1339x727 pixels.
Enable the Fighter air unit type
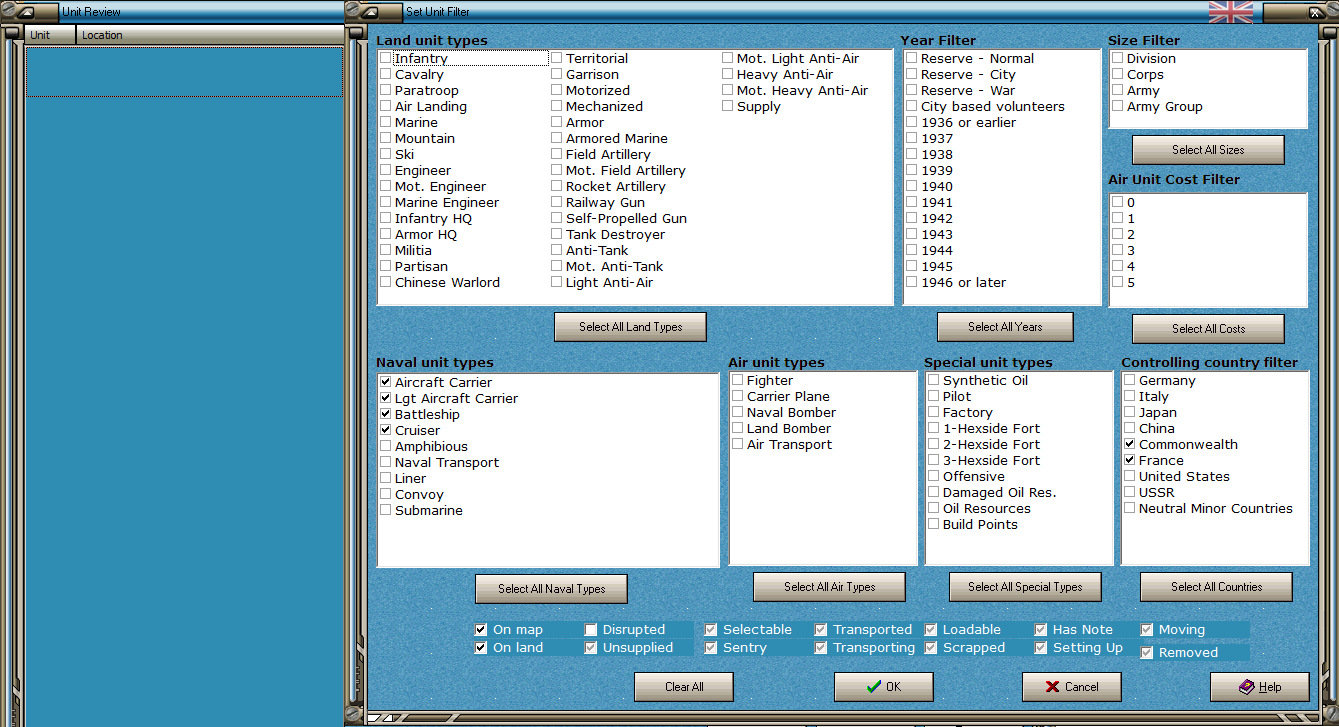point(737,380)
